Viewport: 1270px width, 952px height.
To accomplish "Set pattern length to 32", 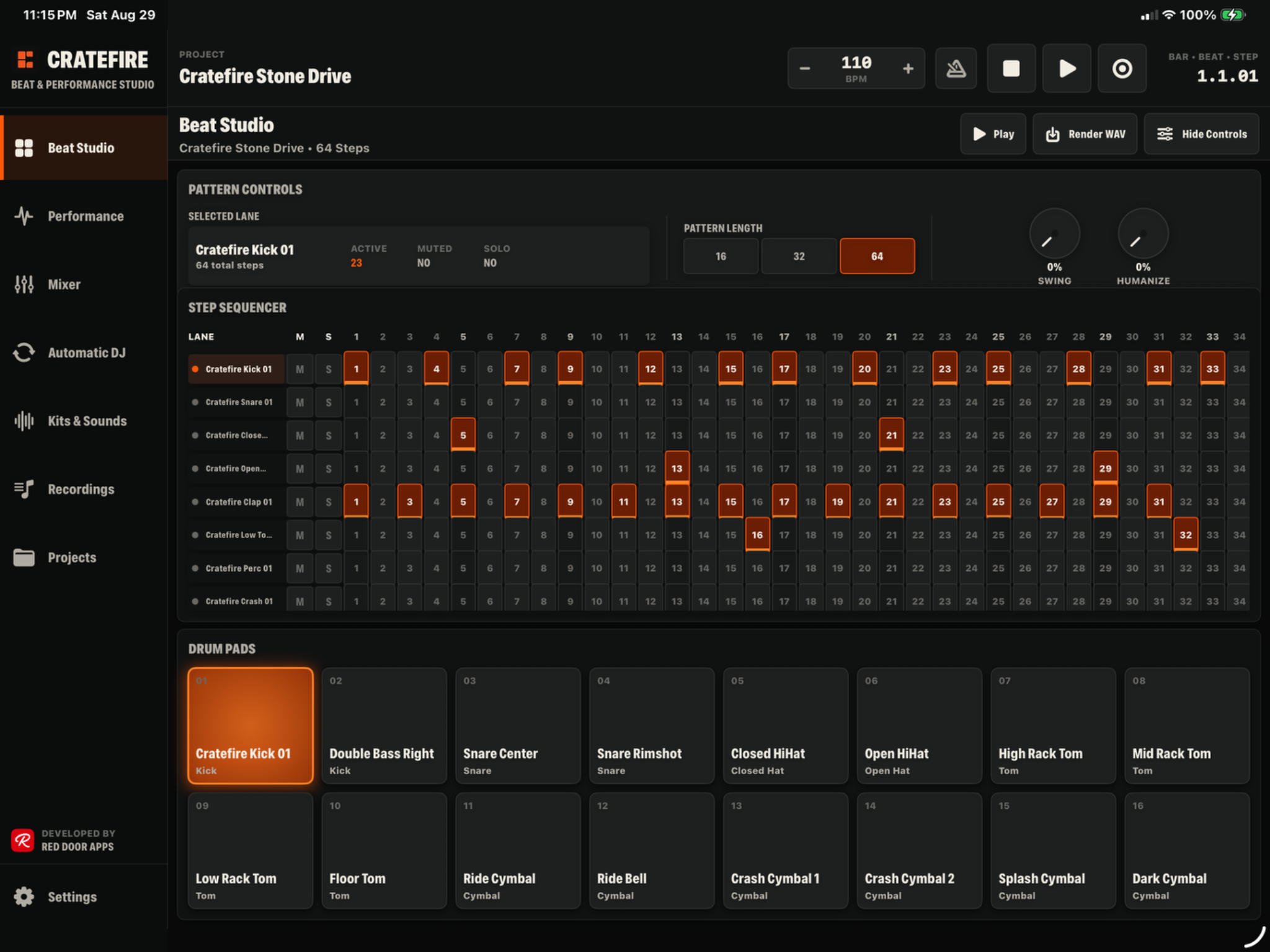I will click(x=799, y=256).
